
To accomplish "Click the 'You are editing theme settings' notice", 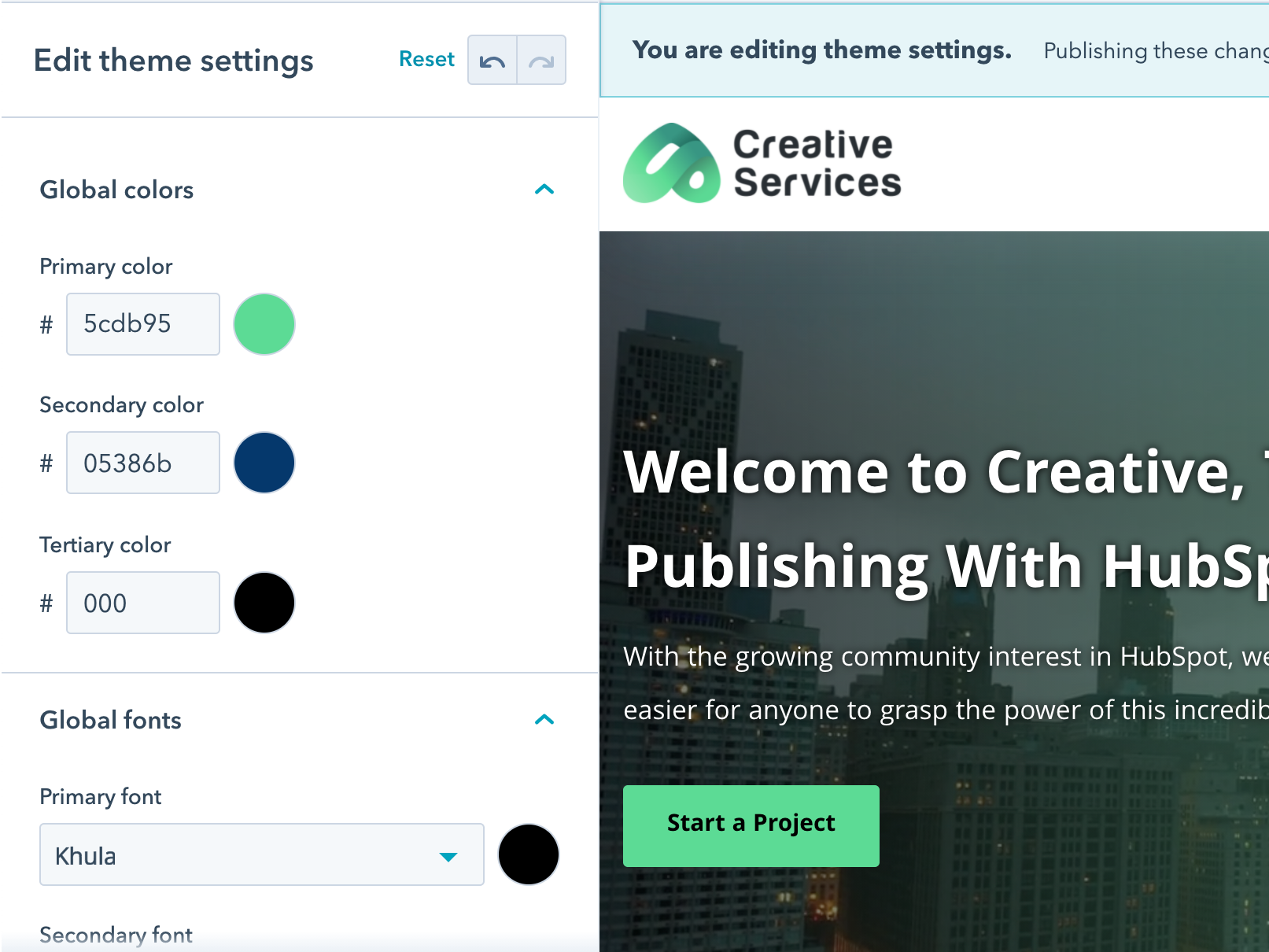I will 821,50.
